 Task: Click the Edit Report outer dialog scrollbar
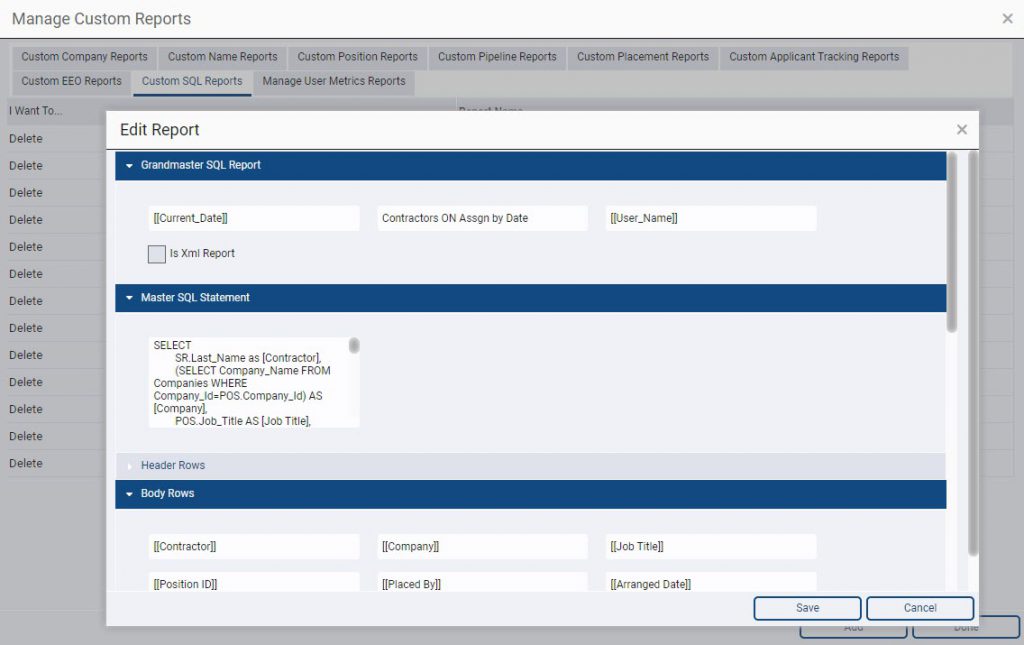point(973,353)
